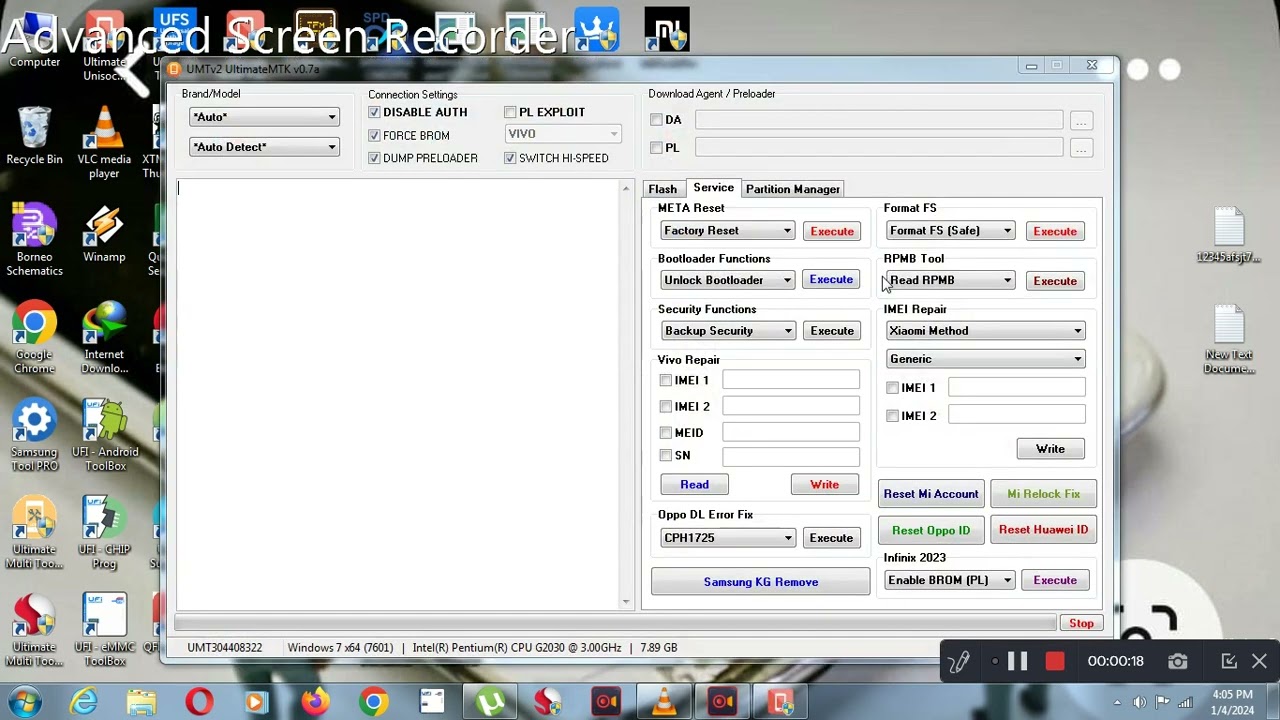Click the Windows Start button
Screen dimensions: 1280x720
point(24,702)
